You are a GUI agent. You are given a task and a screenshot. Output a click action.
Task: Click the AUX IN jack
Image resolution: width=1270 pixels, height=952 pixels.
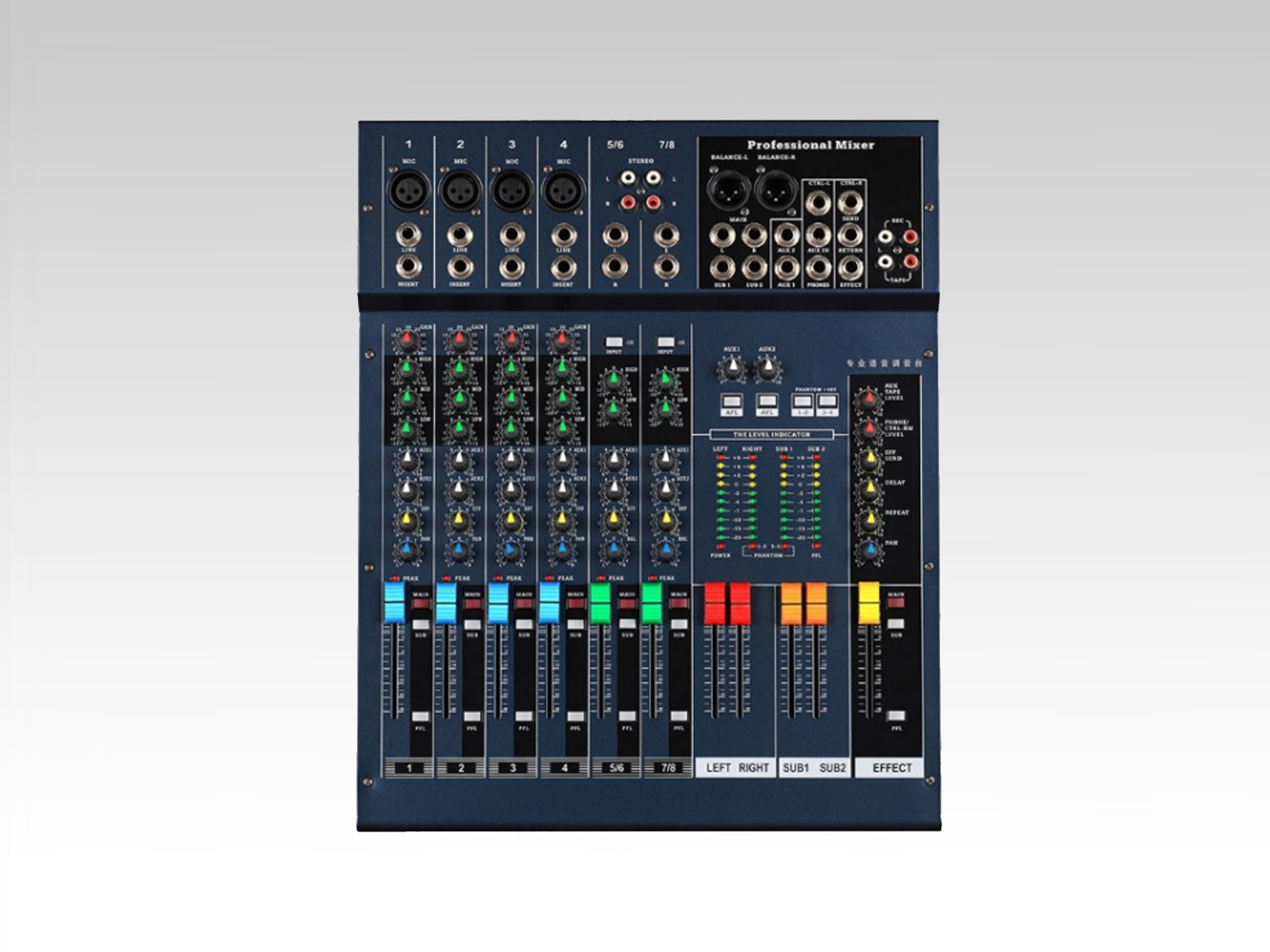pyautogui.click(x=818, y=235)
